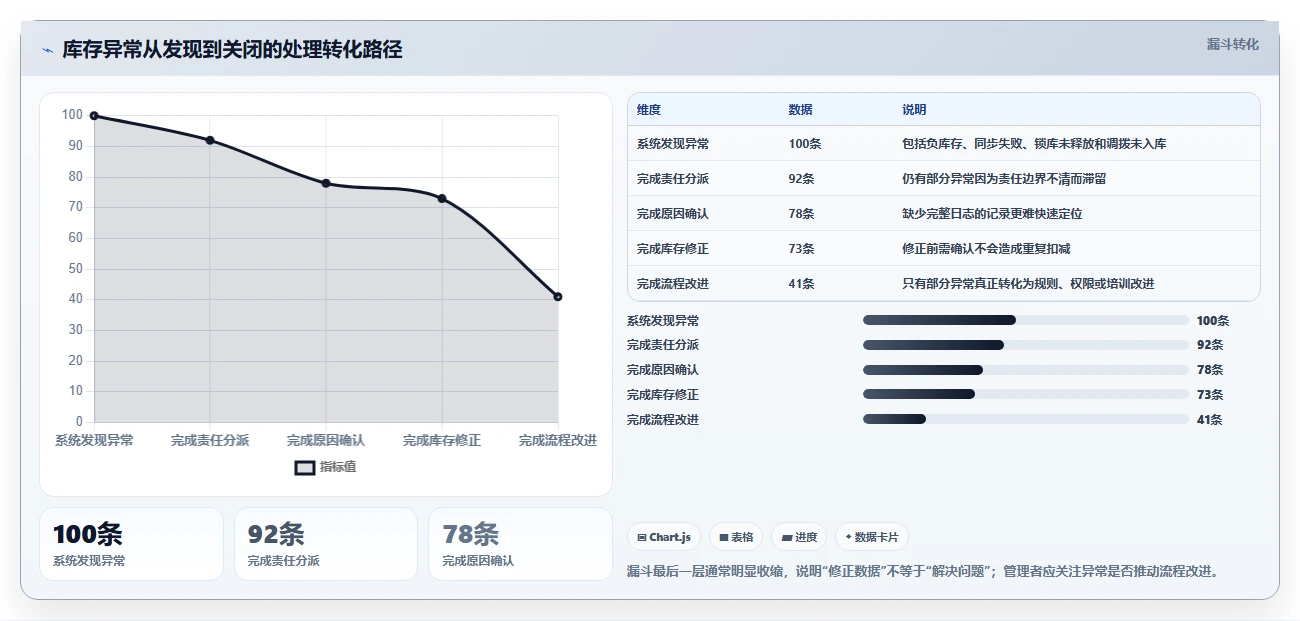Click the 100条 value beside progress bar
Screen dimensions: 1300x621
1213,321
